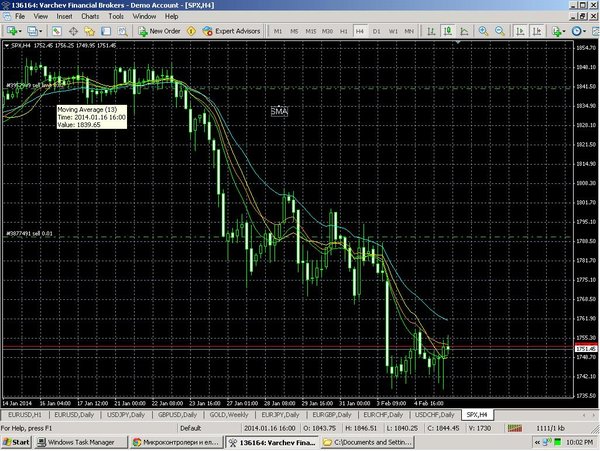
Task: Select the W1 timeframe
Action: tap(393, 31)
